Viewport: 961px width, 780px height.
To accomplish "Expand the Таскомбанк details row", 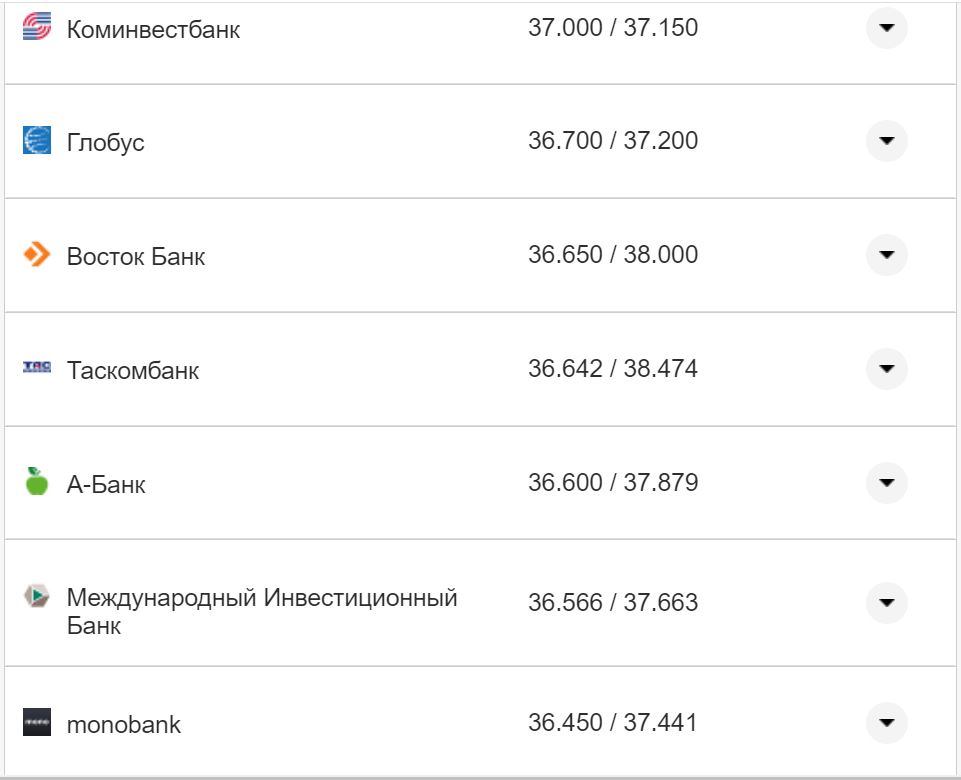I will pyautogui.click(x=886, y=367).
